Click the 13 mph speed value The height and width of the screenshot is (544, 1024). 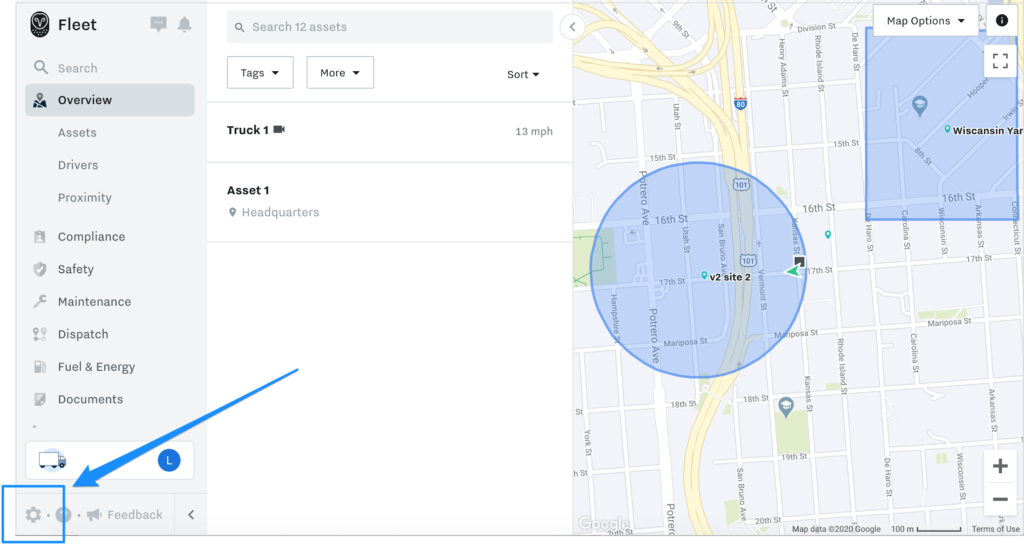pos(534,131)
